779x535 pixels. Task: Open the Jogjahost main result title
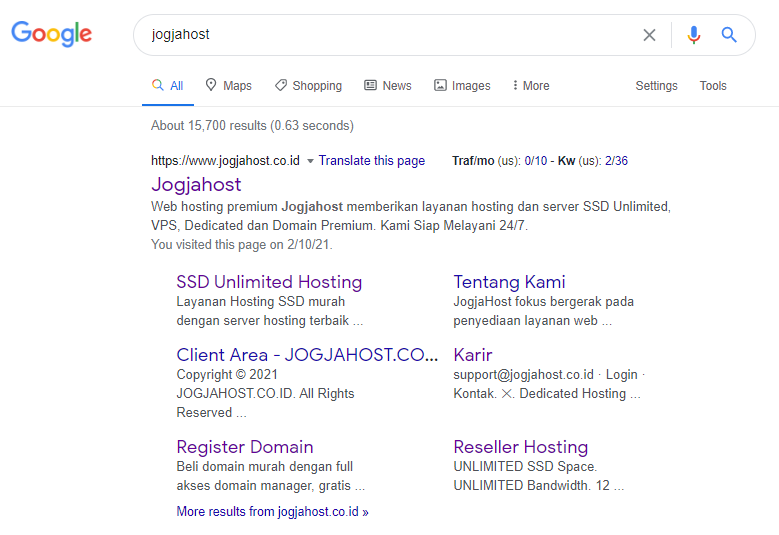point(196,184)
